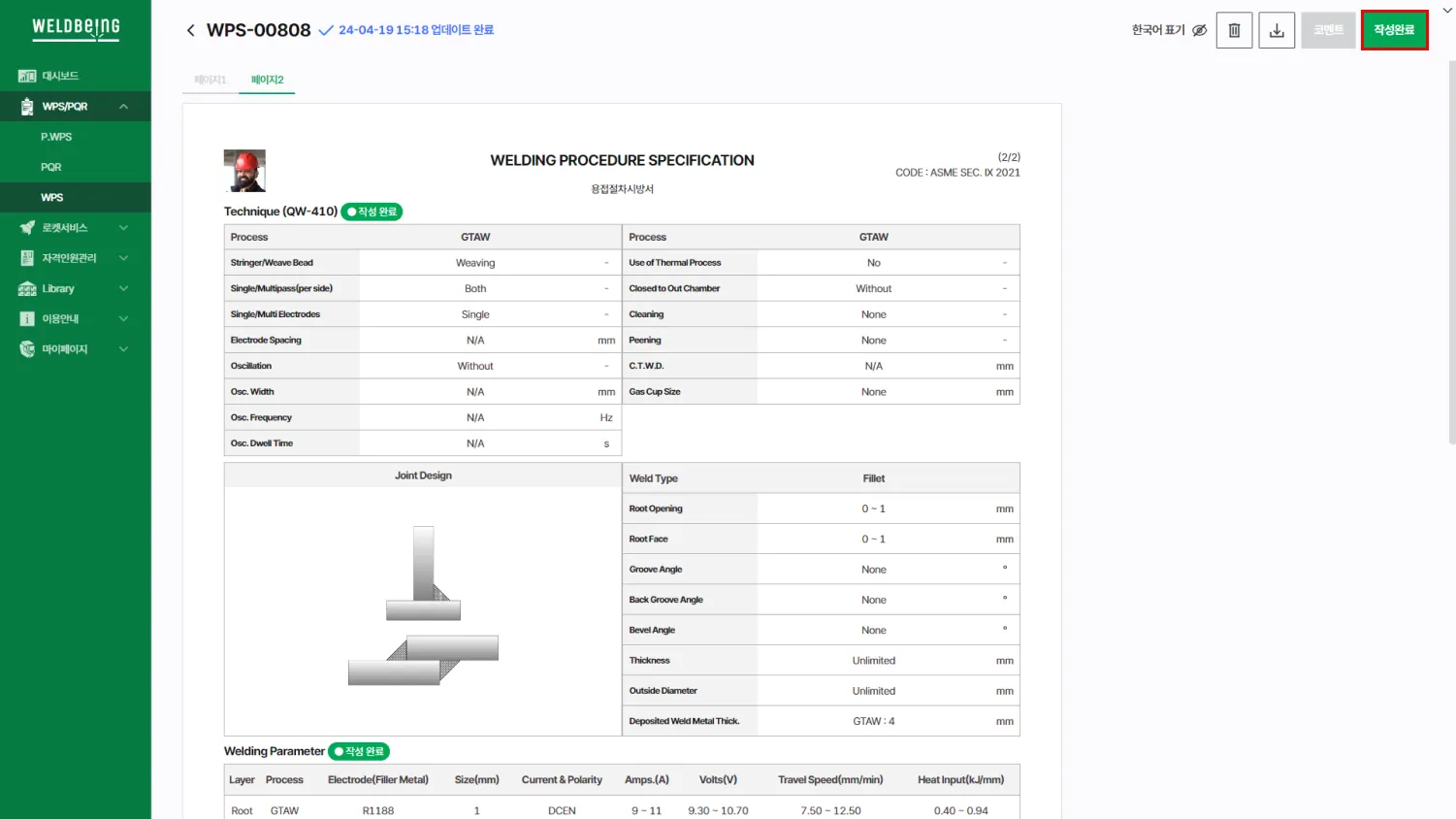Click the 마이페이지 sidebar icon
1456x819 pixels.
click(x=27, y=349)
